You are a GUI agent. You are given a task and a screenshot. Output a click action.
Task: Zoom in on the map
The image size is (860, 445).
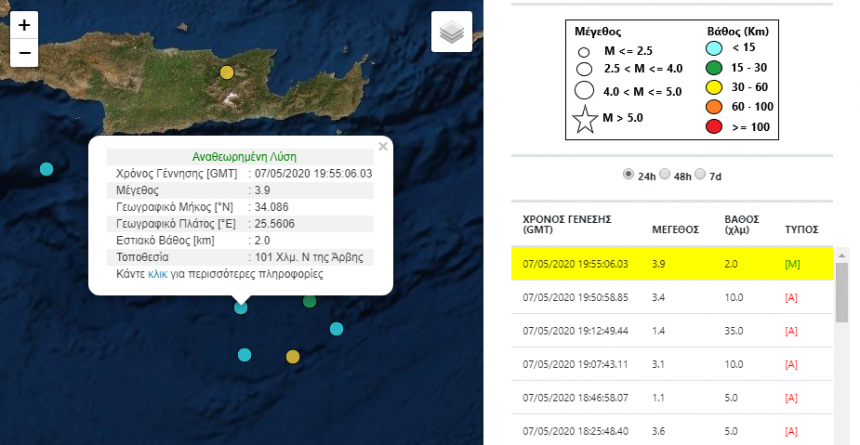[25, 24]
